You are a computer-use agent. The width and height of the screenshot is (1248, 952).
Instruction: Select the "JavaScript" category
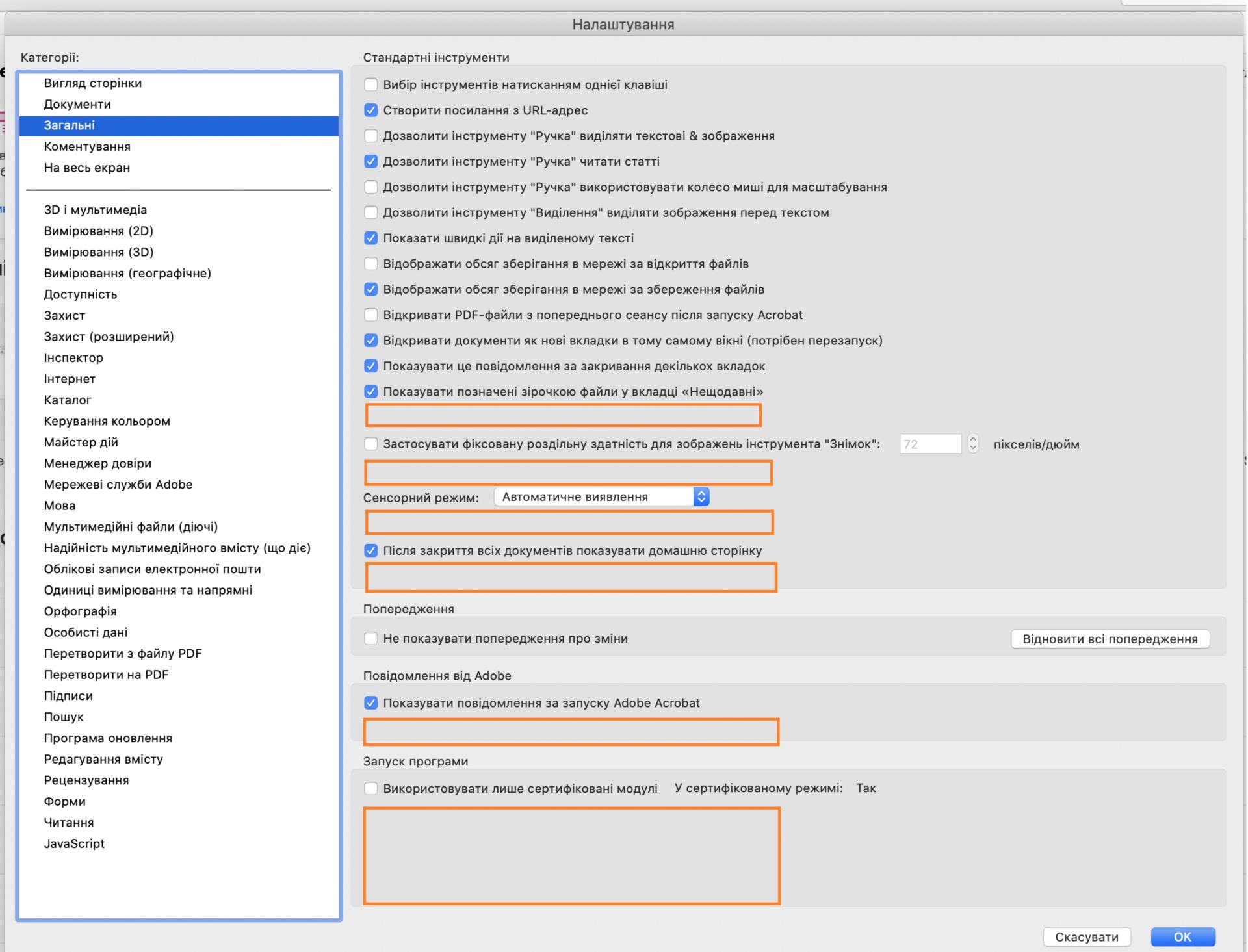click(74, 843)
